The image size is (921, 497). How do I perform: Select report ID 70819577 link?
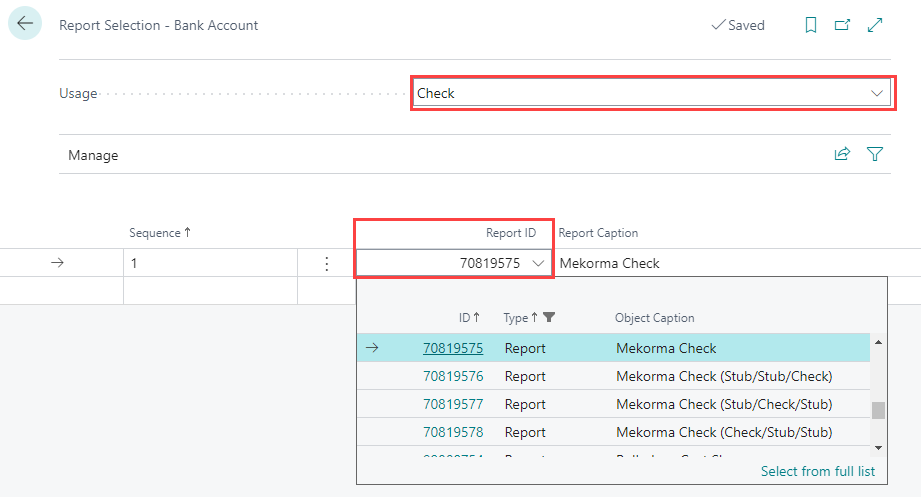click(453, 404)
